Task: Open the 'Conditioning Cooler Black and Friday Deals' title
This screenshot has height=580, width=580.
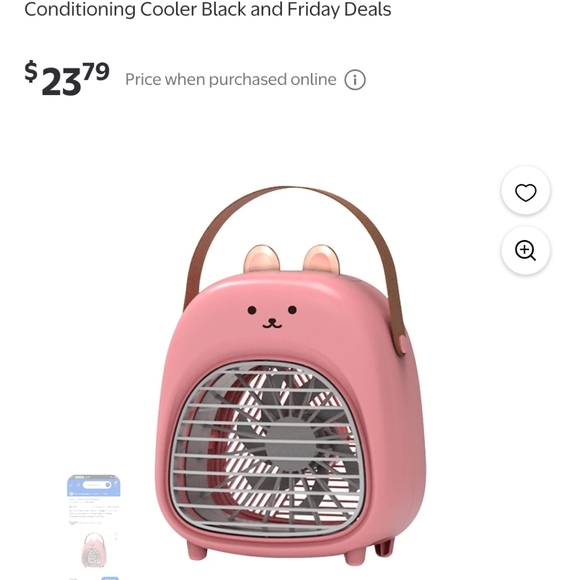Action: pos(208,9)
